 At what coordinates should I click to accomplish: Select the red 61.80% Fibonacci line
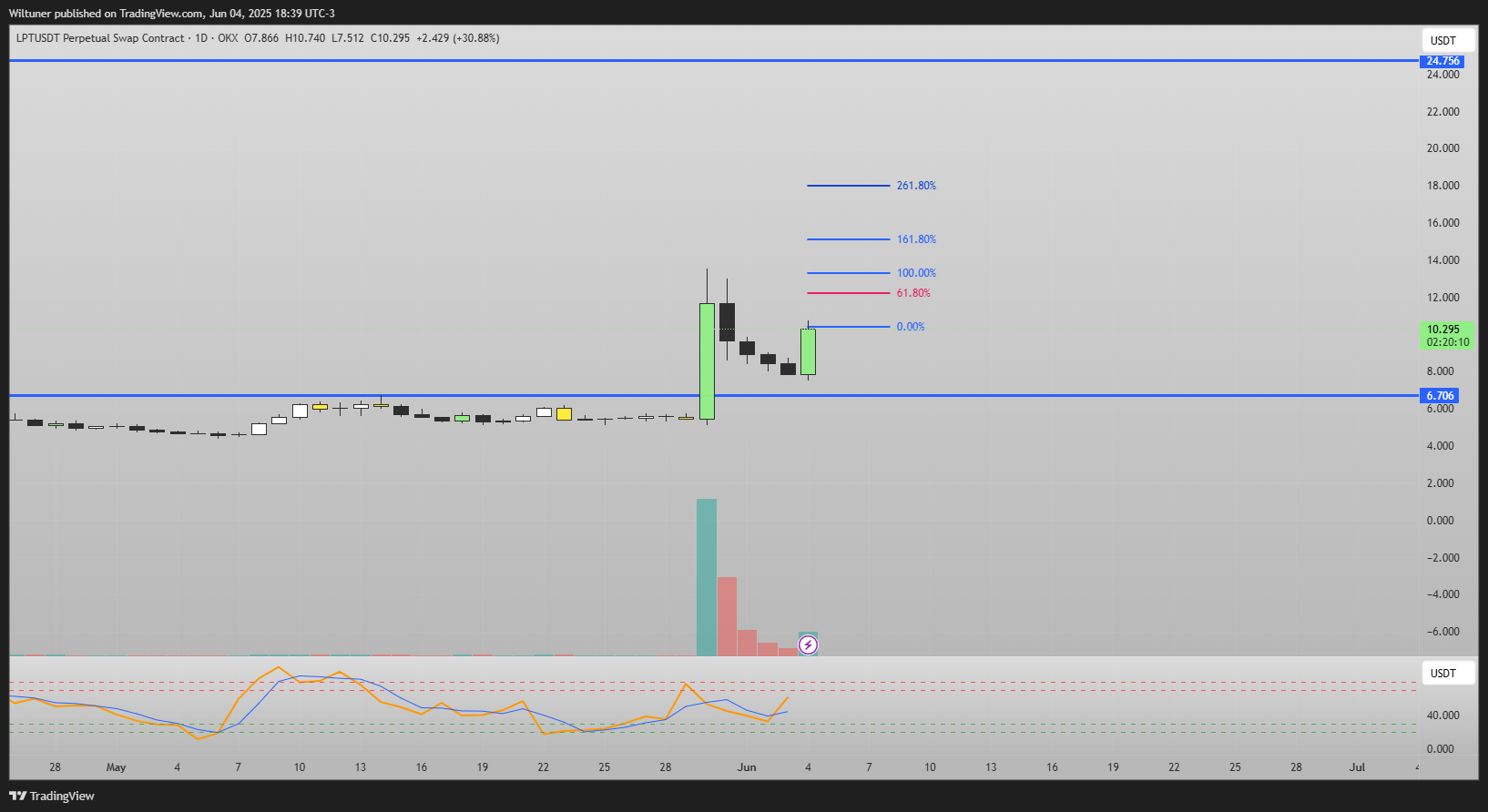[849, 293]
